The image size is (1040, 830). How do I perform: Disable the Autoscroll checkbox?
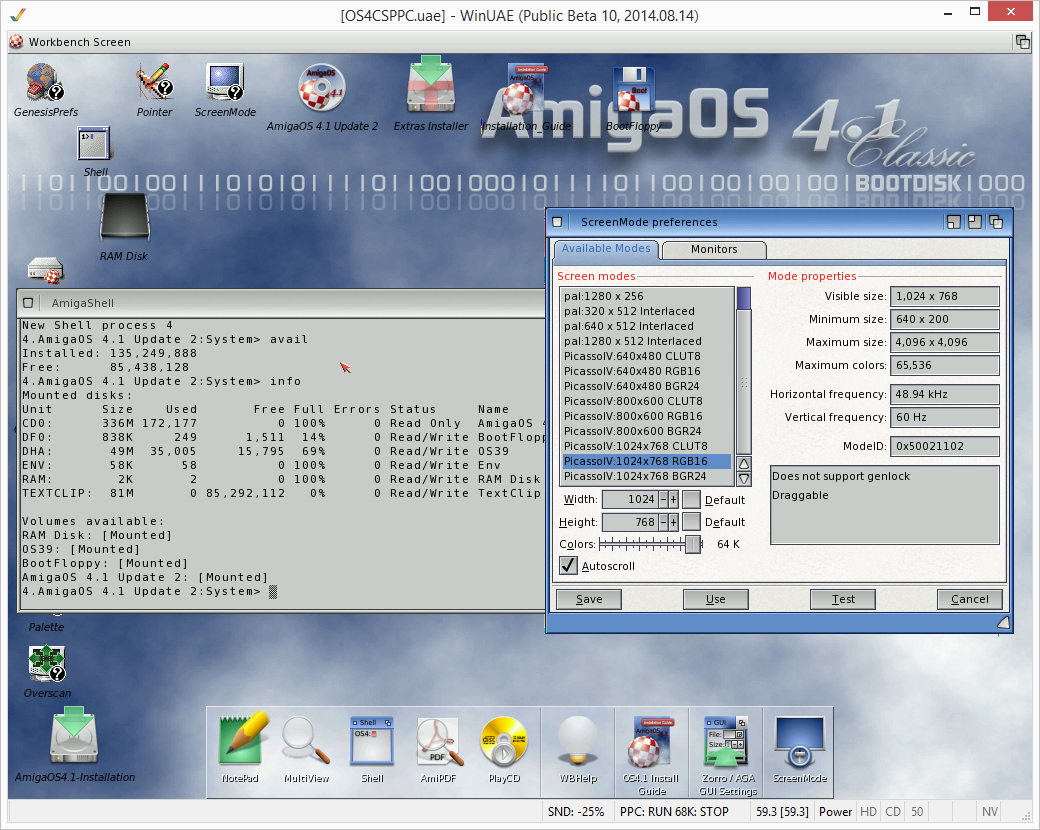[570, 564]
